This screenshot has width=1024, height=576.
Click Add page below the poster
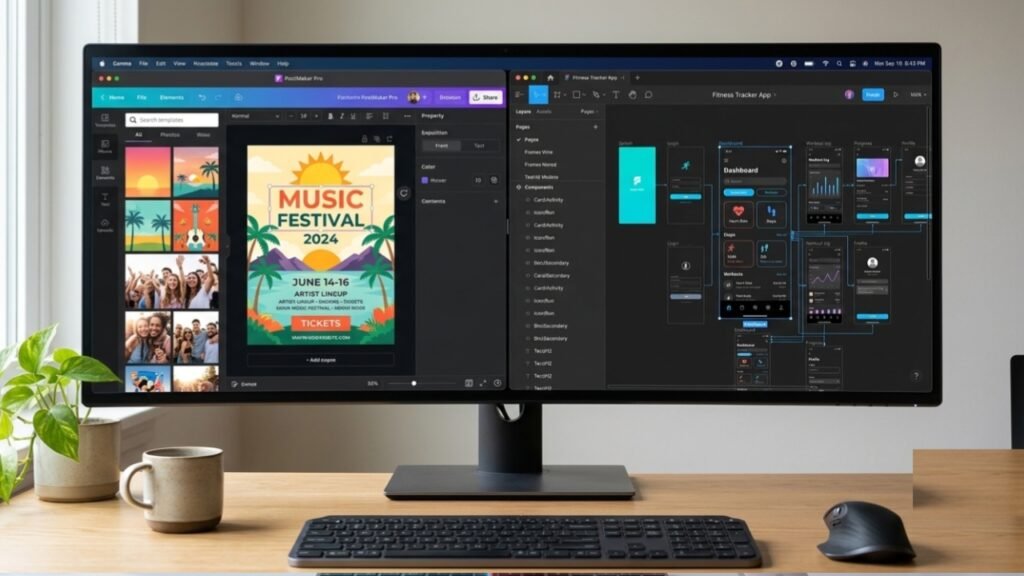321,360
